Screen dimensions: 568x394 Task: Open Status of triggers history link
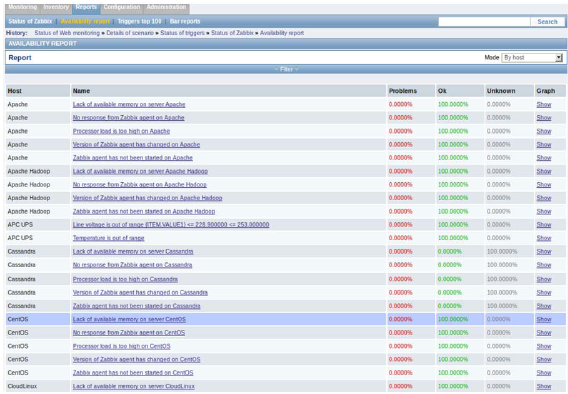pos(182,33)
